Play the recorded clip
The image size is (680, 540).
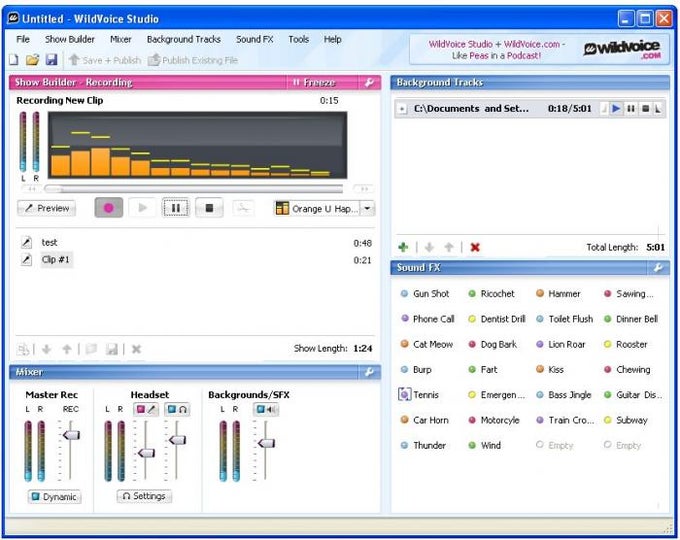[x=142, y=208]
